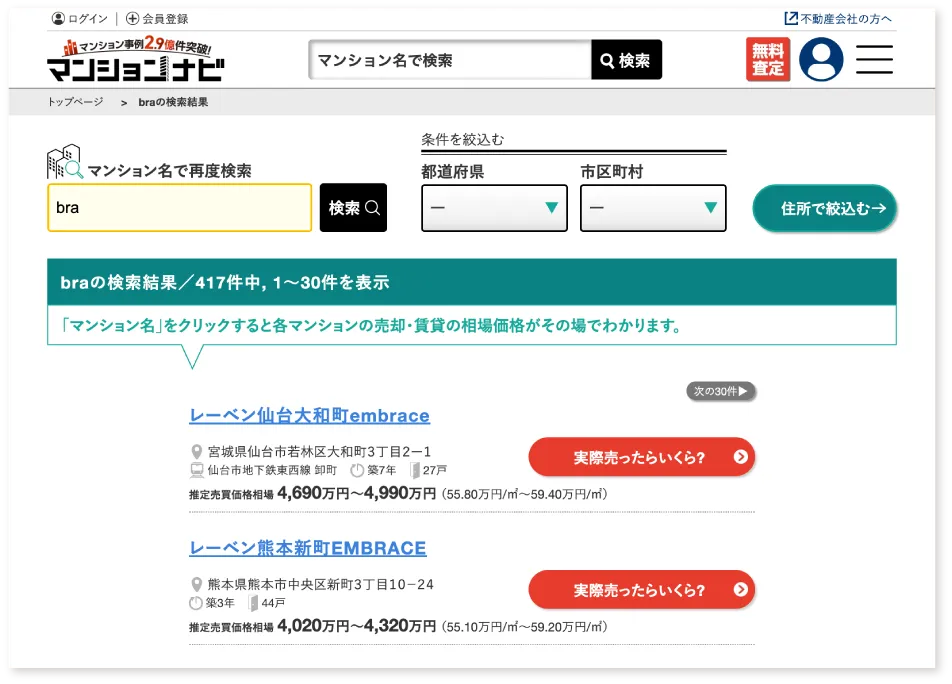
Task: Click the red 無料査定 badge
Action: [768, 59]
